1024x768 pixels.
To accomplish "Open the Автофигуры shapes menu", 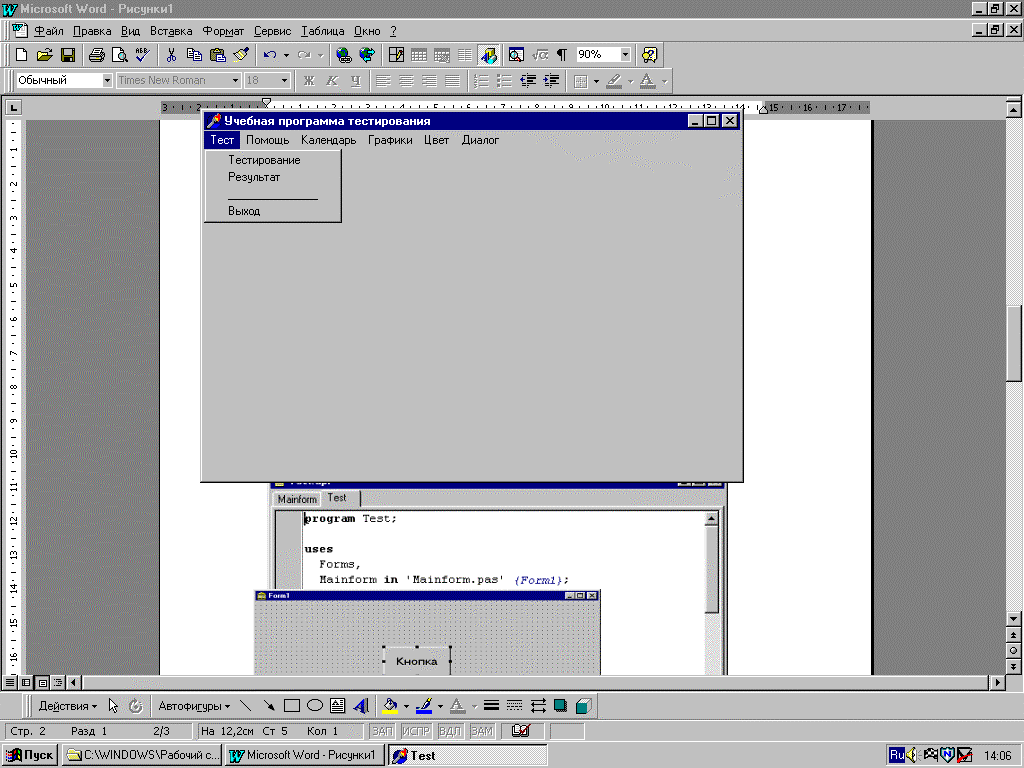I will tap(194, 706).
